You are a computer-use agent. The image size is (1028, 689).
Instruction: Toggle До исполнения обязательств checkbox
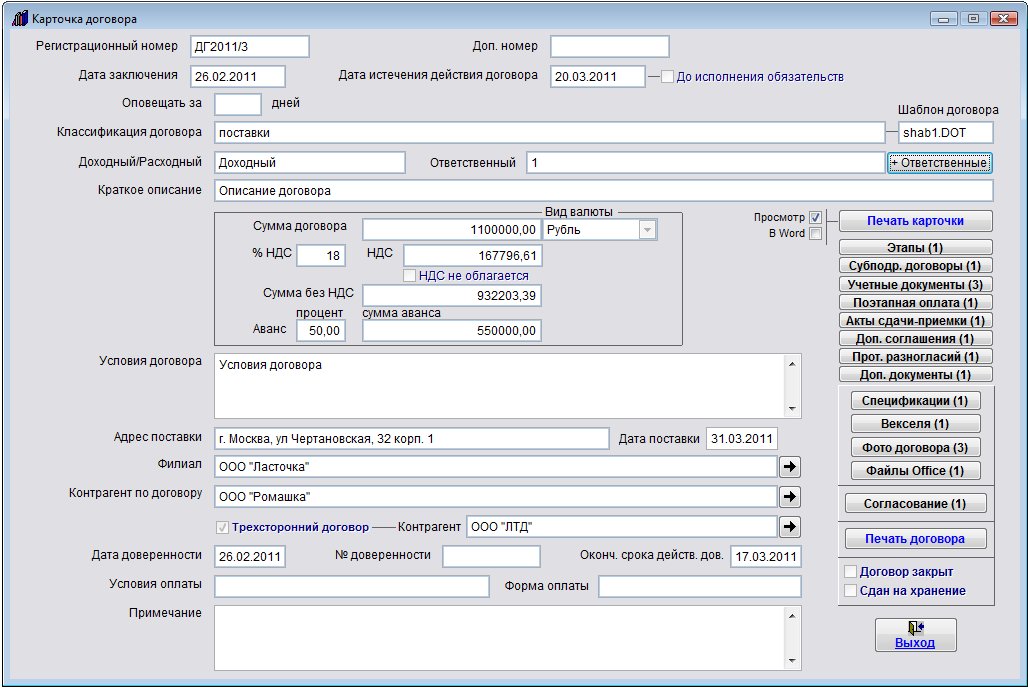[668, 76]
